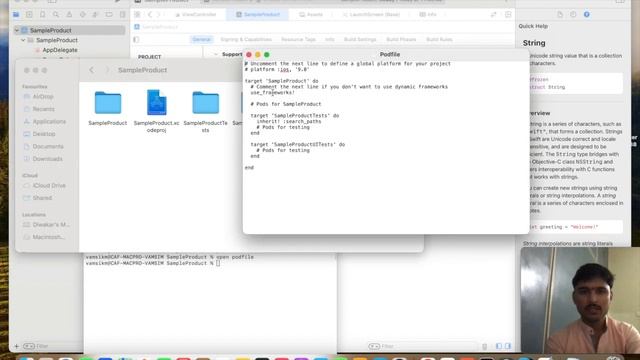Switch to ViewController editor tab
Image resolution: width=640 pixels, height=360 pixels.
pyautogui.click(x=196, y=15)
